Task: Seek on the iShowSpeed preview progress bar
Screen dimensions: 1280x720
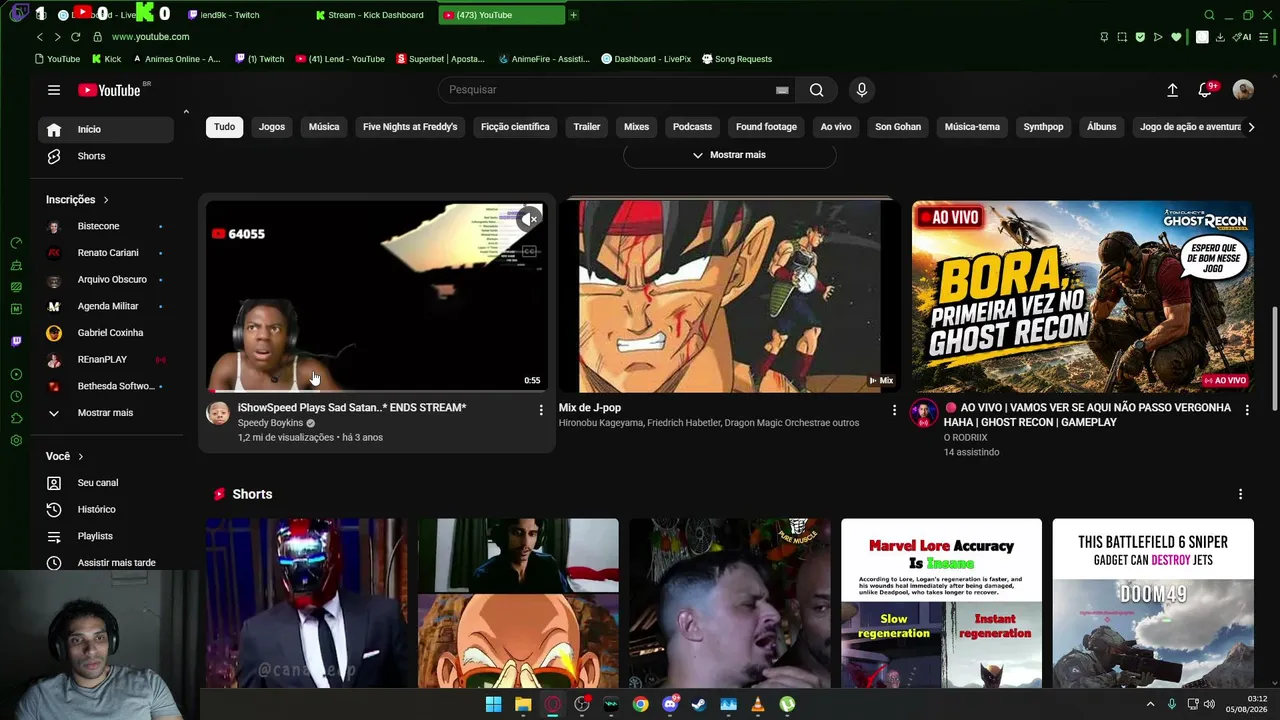Action: click(x=376, y=391)
